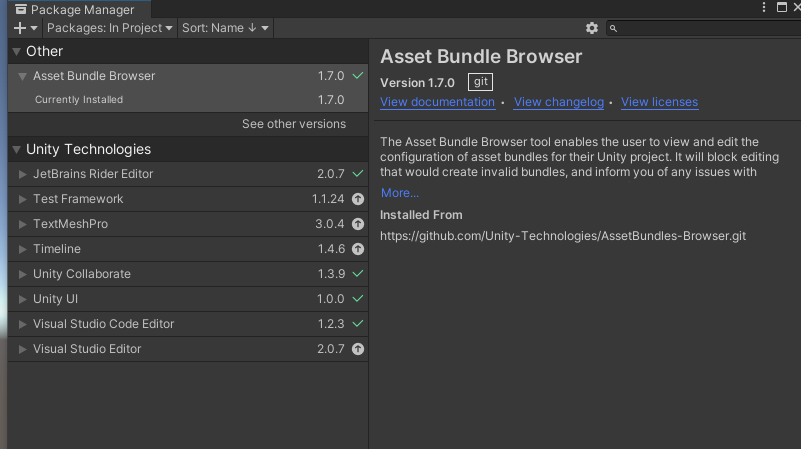Screen dimensions: 801x449
Task: Select the Package Manager tab
Action: [79, 9]
